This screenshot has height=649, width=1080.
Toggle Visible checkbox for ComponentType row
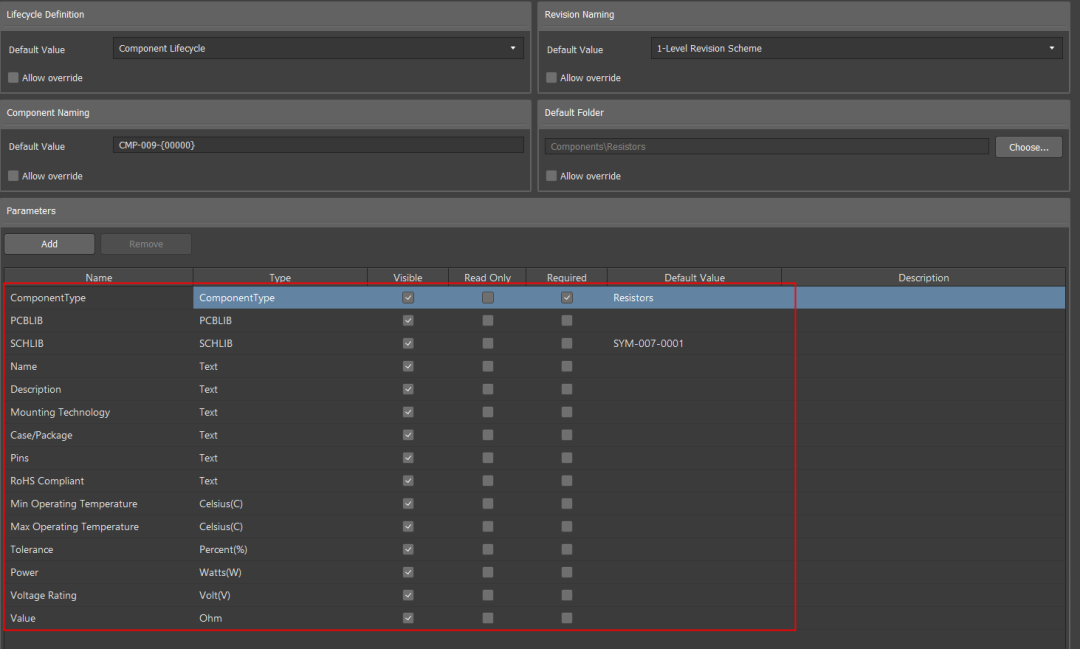click(x=408, y=298)
